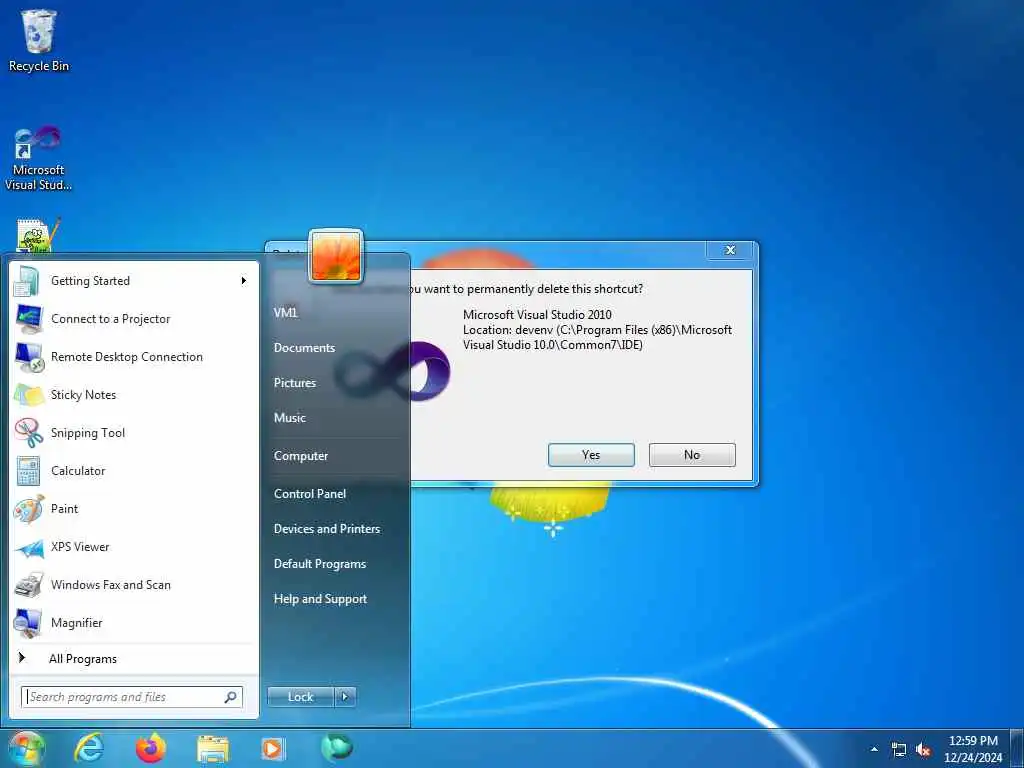1024x768 pixels.
Task: Open Control Panel from Start menu
Action: pos(310,494)
